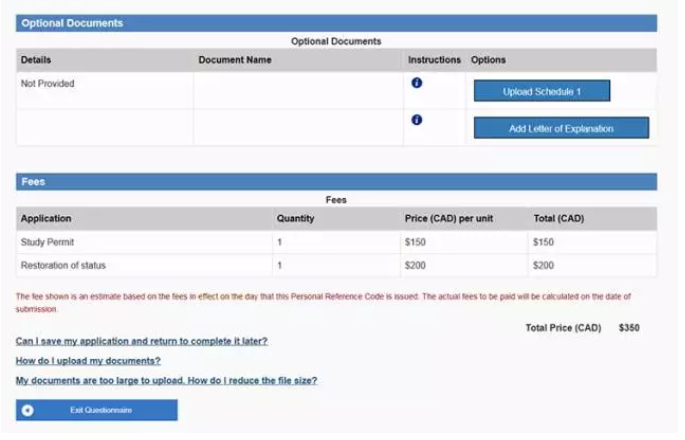
Task: Open the 'My documents are too large' help link
Action: (x=166, y=381)
